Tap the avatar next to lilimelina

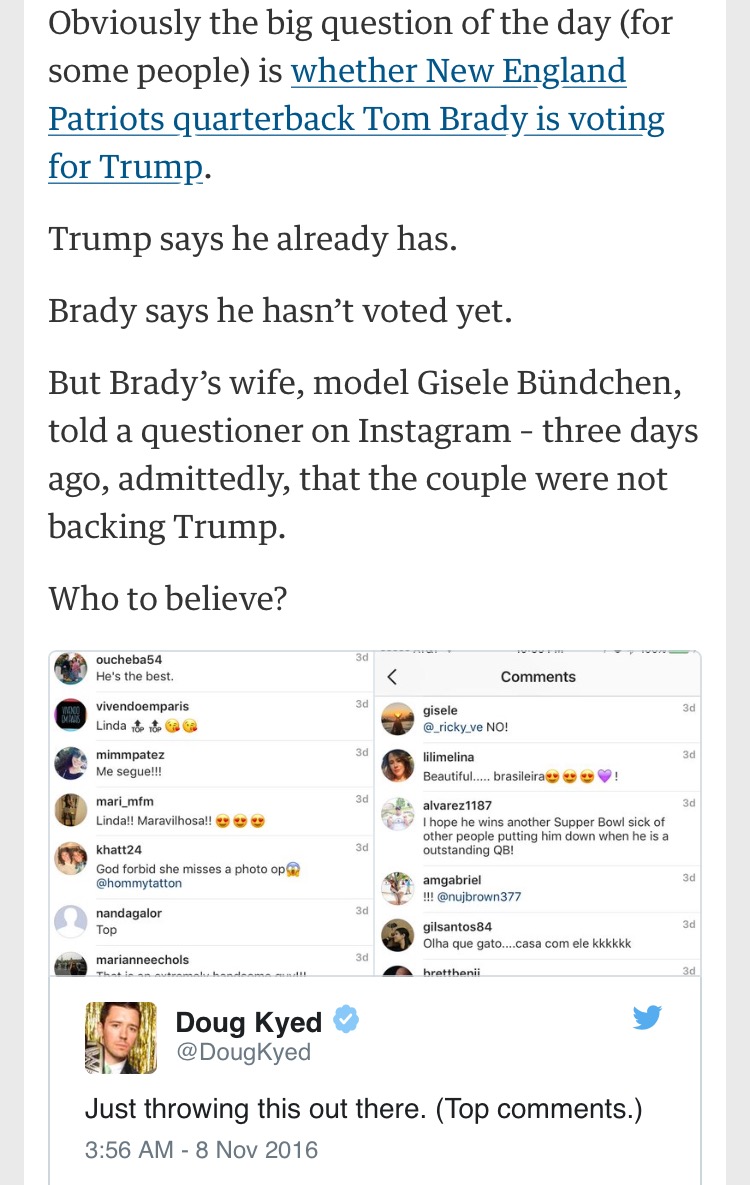(398, 766)
